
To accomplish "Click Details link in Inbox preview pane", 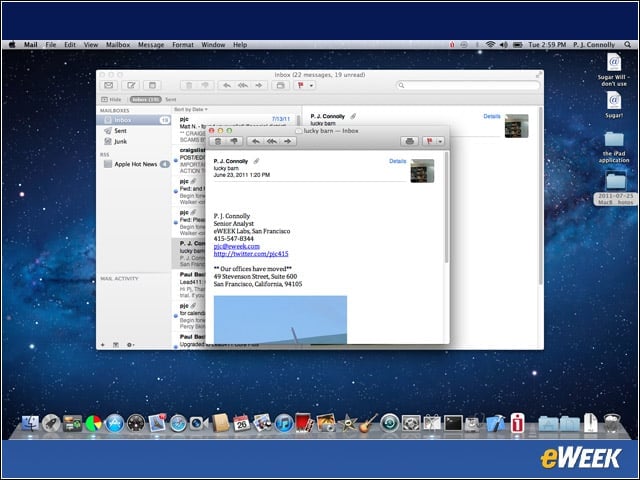I will 491,116.
